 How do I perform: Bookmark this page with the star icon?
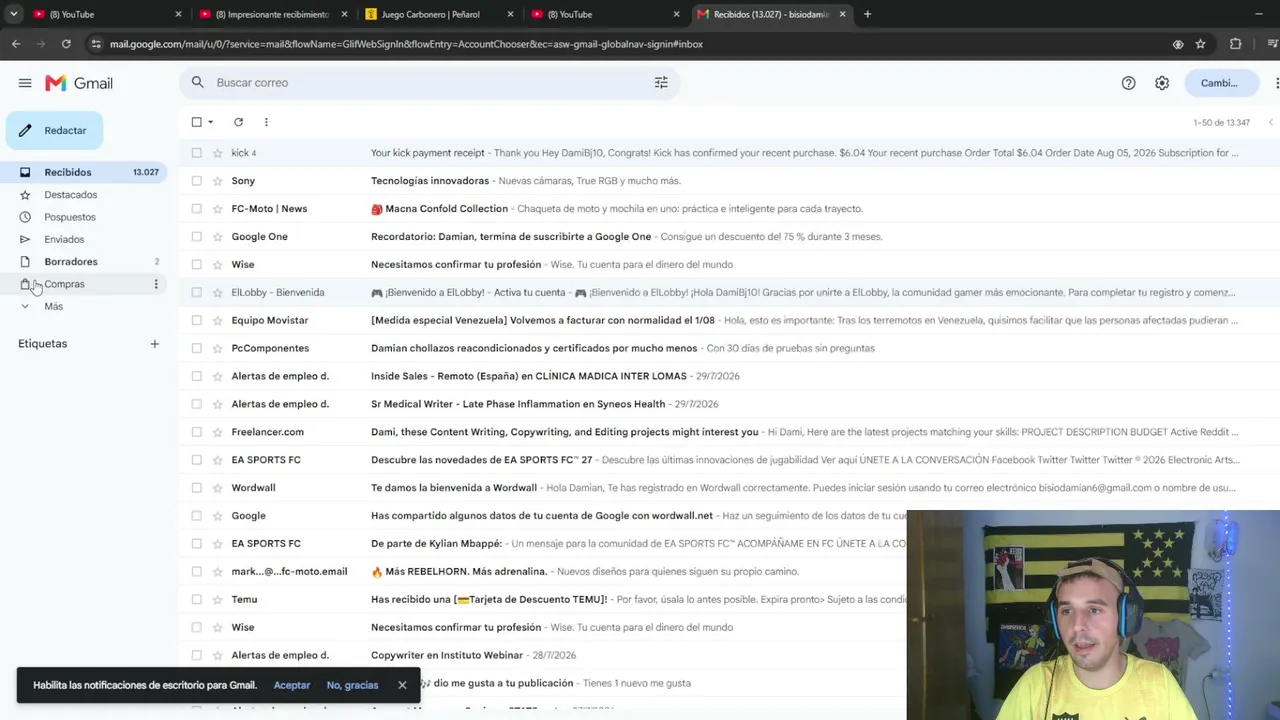[x=1200, y=44]
